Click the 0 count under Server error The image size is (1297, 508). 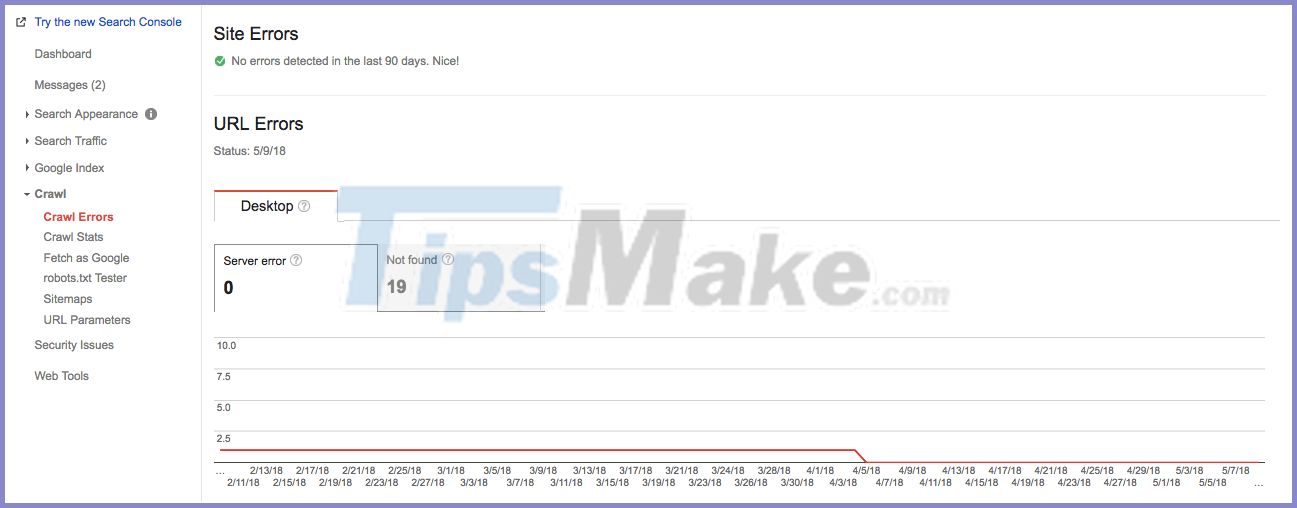(x=229, y=288)
